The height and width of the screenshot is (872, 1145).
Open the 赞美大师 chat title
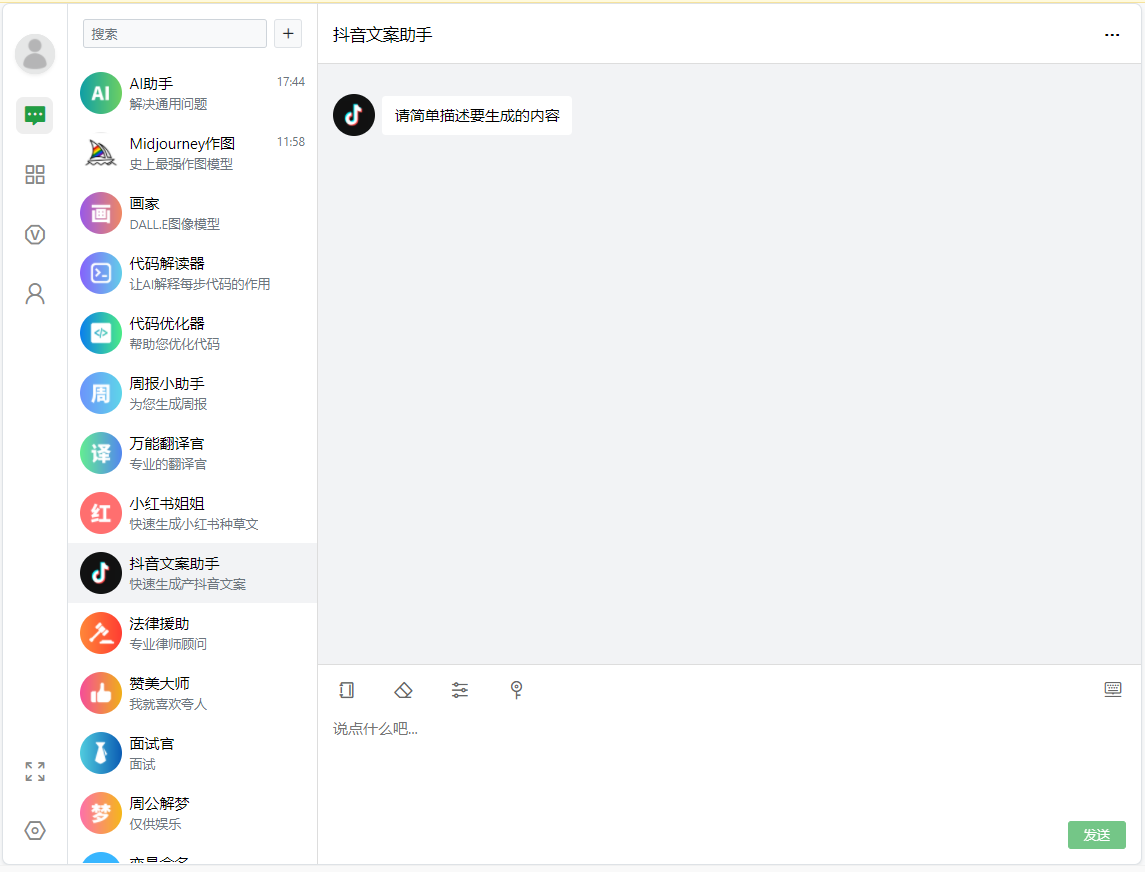click(x=159, y=684)
